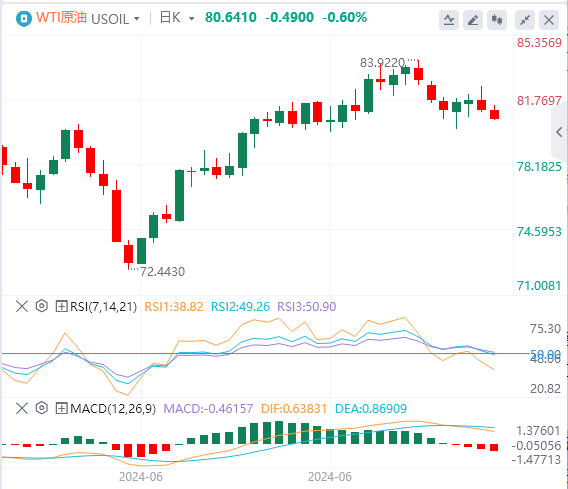Click the 74.5953 price axis label
Screen dimensions: 568x489
point(539,231)
